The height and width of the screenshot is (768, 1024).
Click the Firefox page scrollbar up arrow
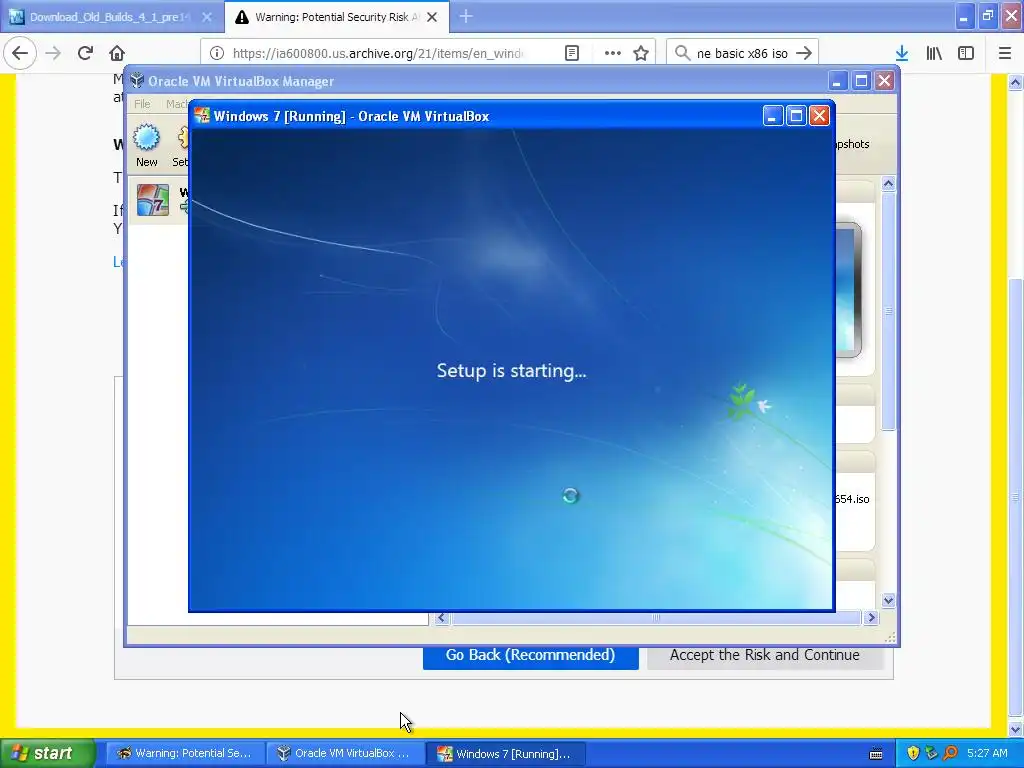(x=1015, y=82)
